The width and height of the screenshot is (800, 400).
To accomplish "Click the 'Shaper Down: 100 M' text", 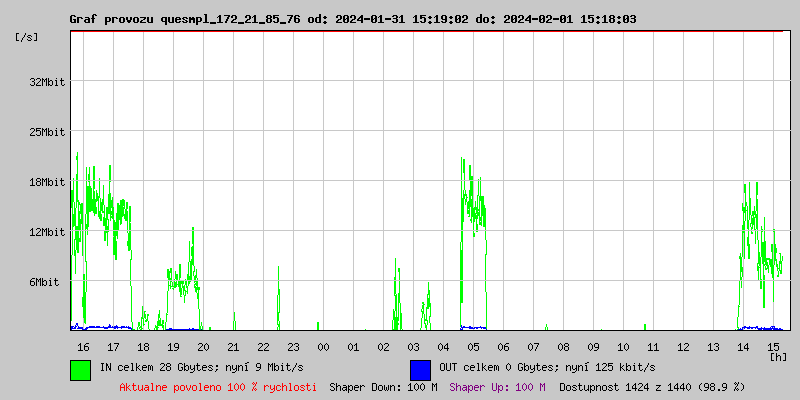I will [x=383, y=386].
